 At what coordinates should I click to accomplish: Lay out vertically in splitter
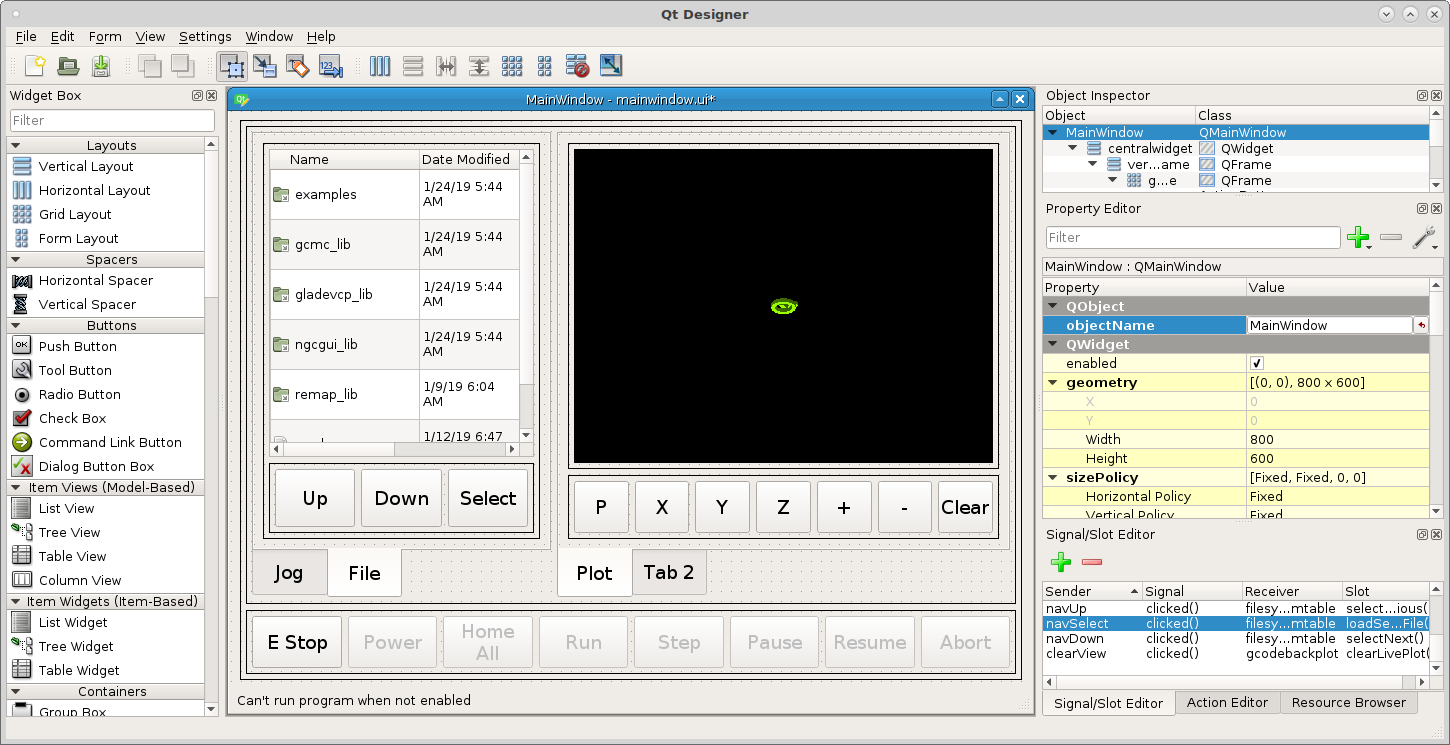coord(479,66)
